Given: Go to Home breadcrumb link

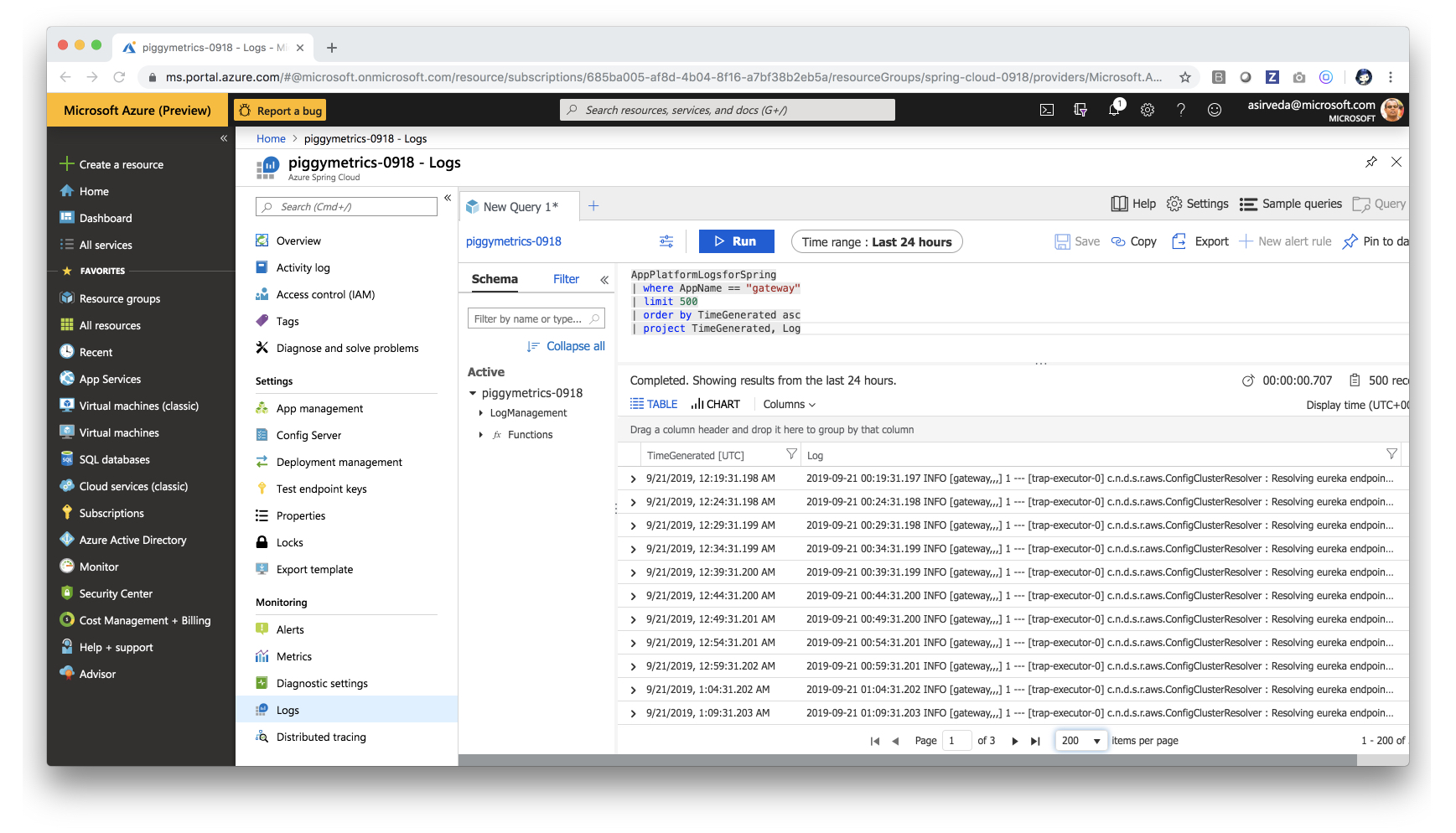Looking at the screenshot, I should click(271, 139).
